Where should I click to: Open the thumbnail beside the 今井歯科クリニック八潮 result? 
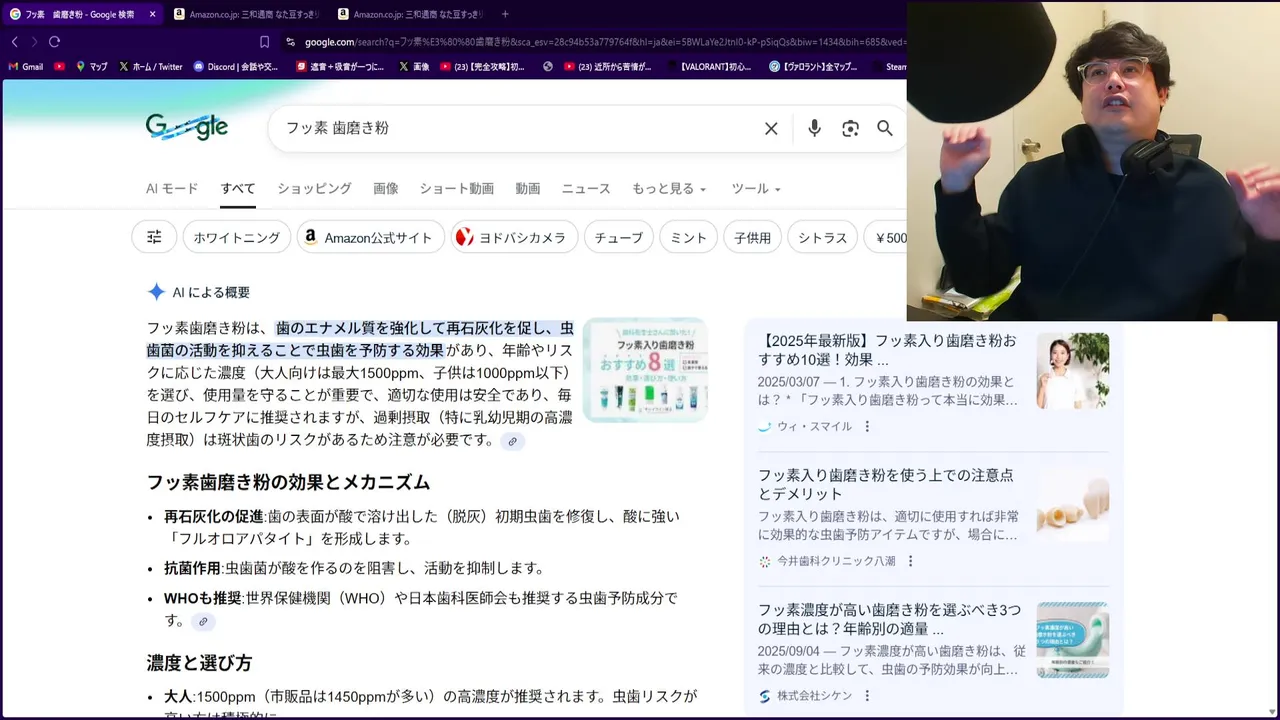point(1072,505)
